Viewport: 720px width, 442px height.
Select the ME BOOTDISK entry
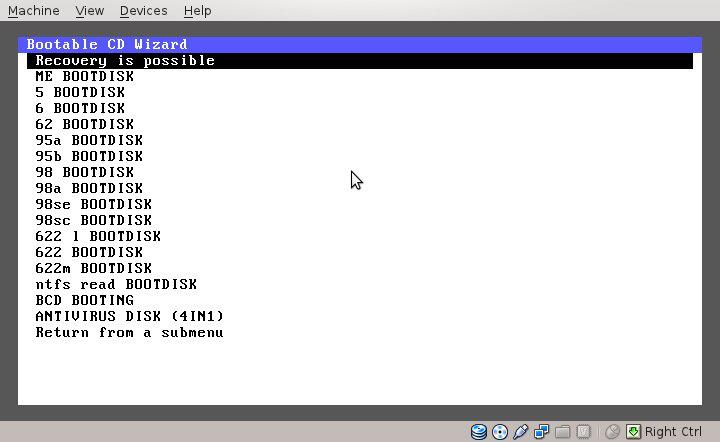tap(84, 76)
